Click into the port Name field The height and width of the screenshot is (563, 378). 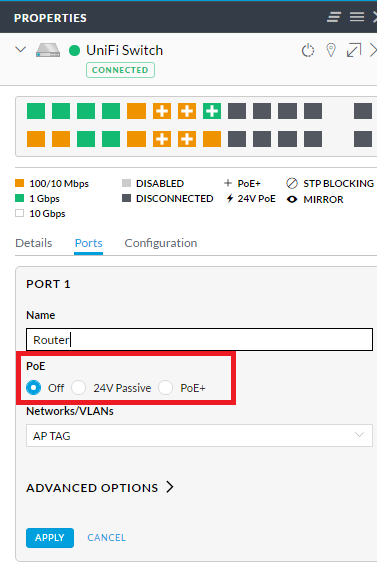pyautogui.click(x=199, y=339)
